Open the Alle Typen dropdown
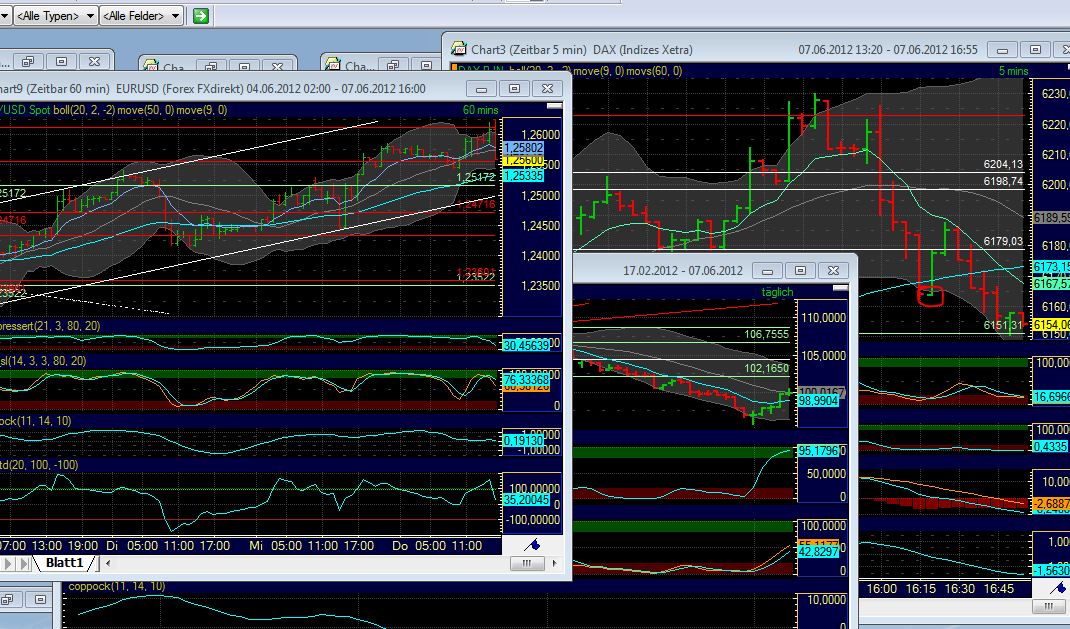Screen dimensions: 1070x629 [x=55, y=15]
